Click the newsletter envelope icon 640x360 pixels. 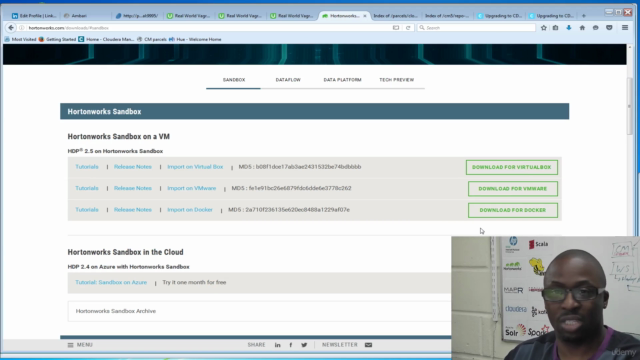(x=369, y=345)
